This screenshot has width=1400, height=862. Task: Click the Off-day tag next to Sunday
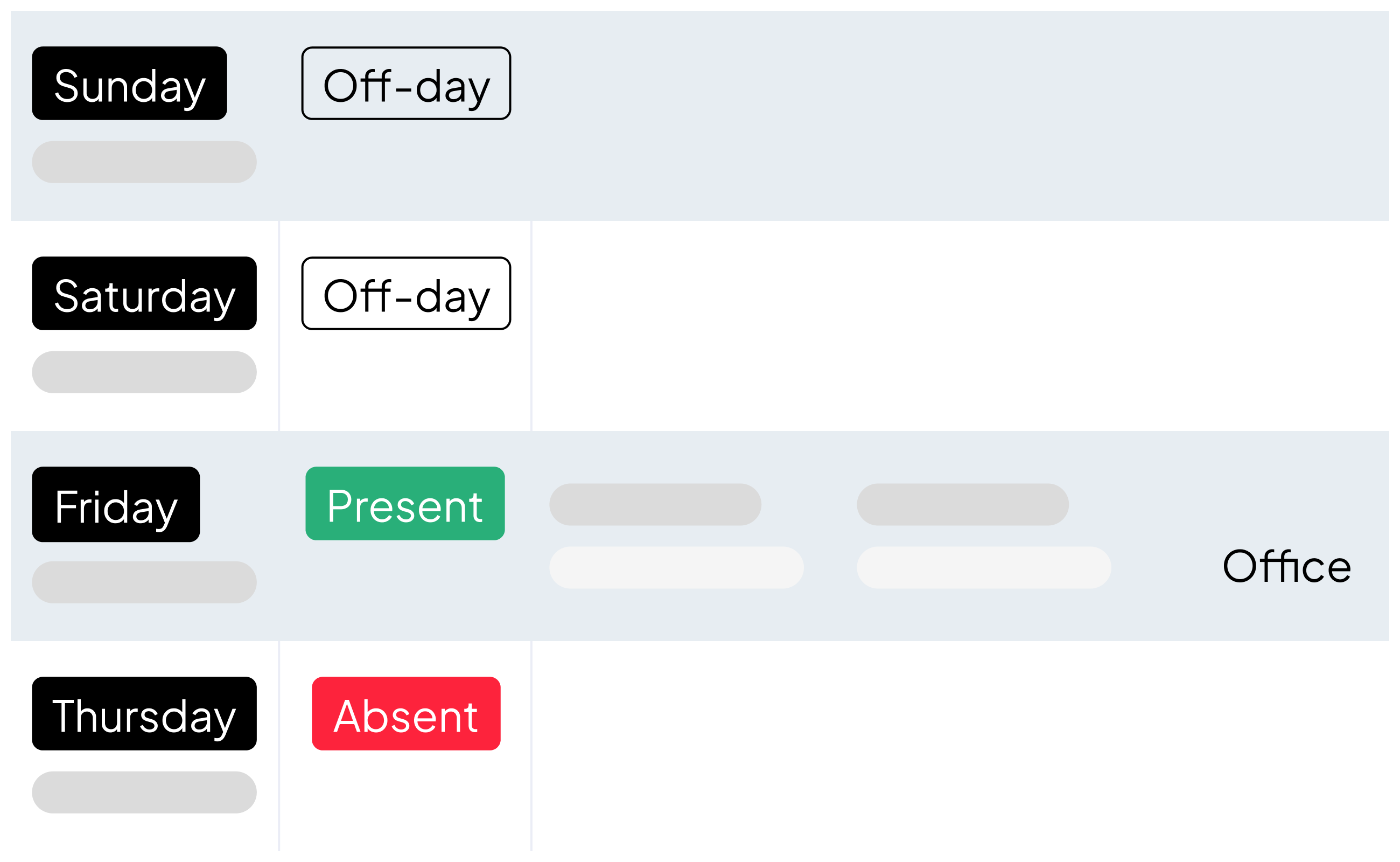click(x=404, y=83)
